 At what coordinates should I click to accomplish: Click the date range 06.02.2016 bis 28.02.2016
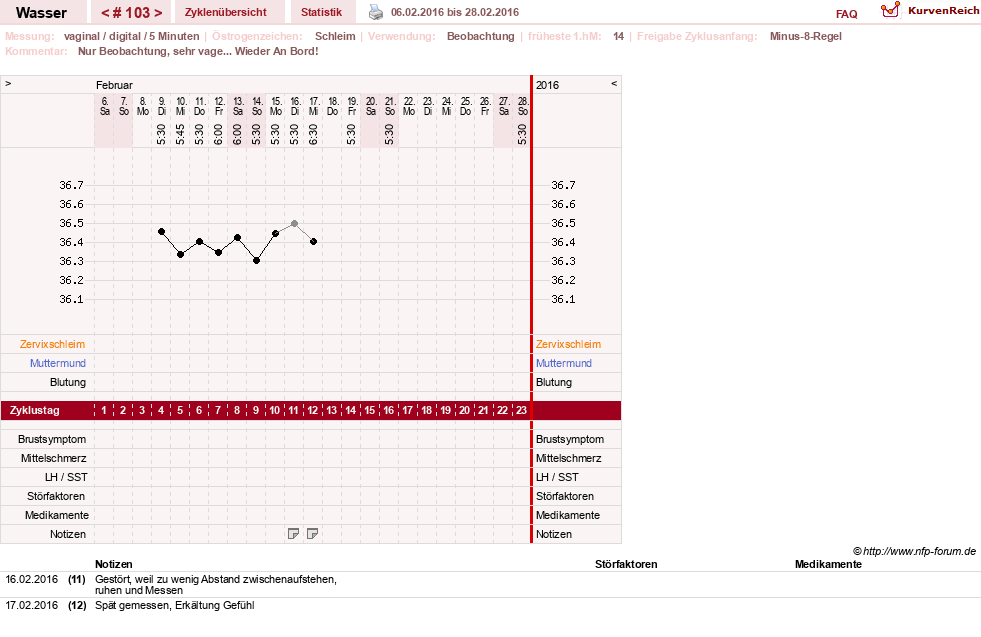click(x=455, y=13)
